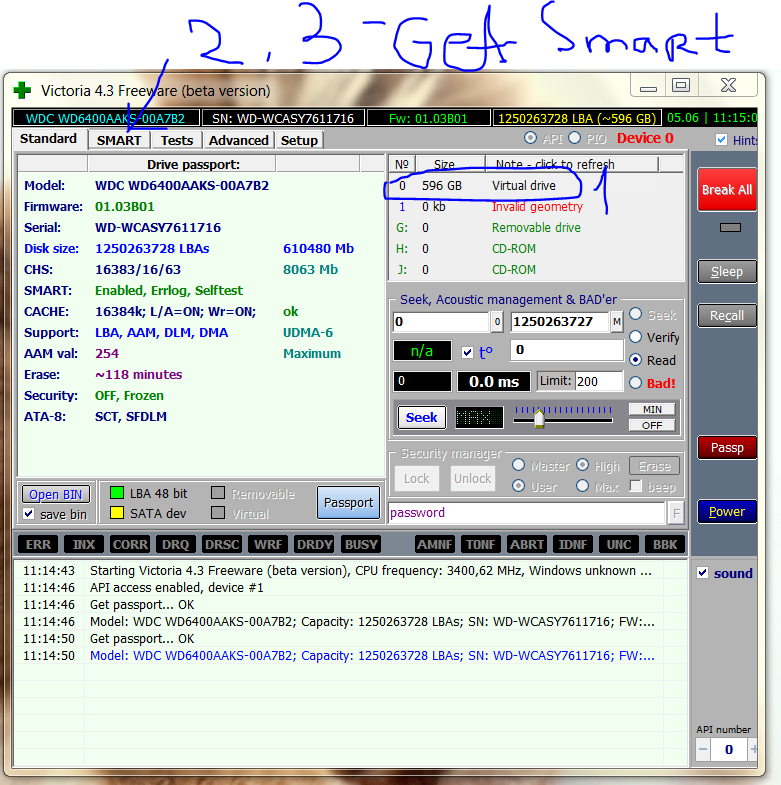This screenshot has width=781, height=785.
Task: Click the Limit 200 input field
Action: 599,381
